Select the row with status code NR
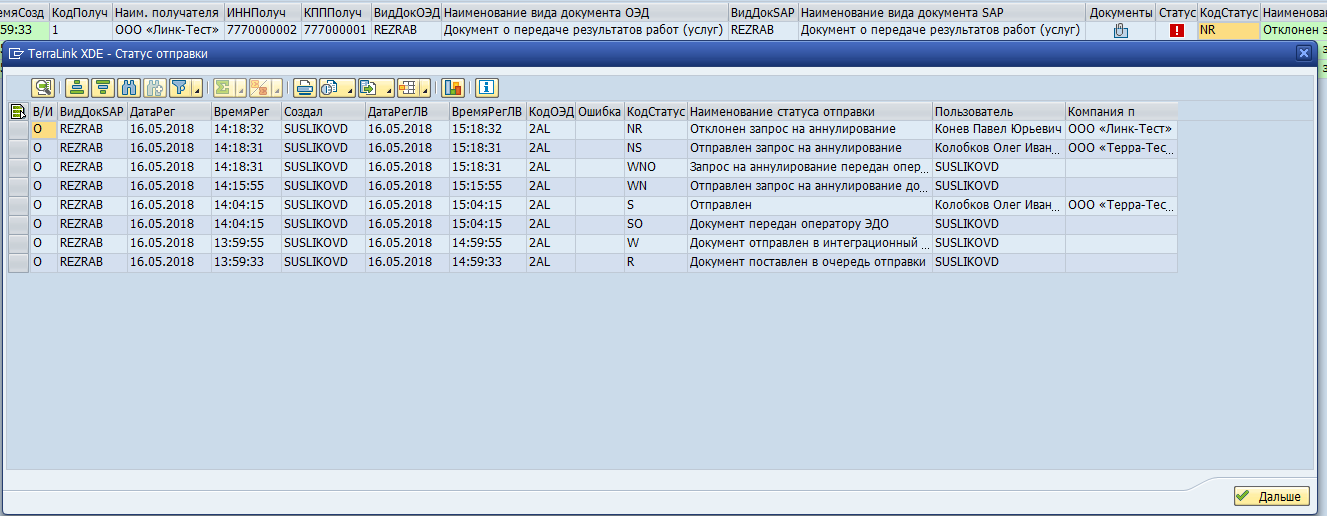 [x=18, y=130]
